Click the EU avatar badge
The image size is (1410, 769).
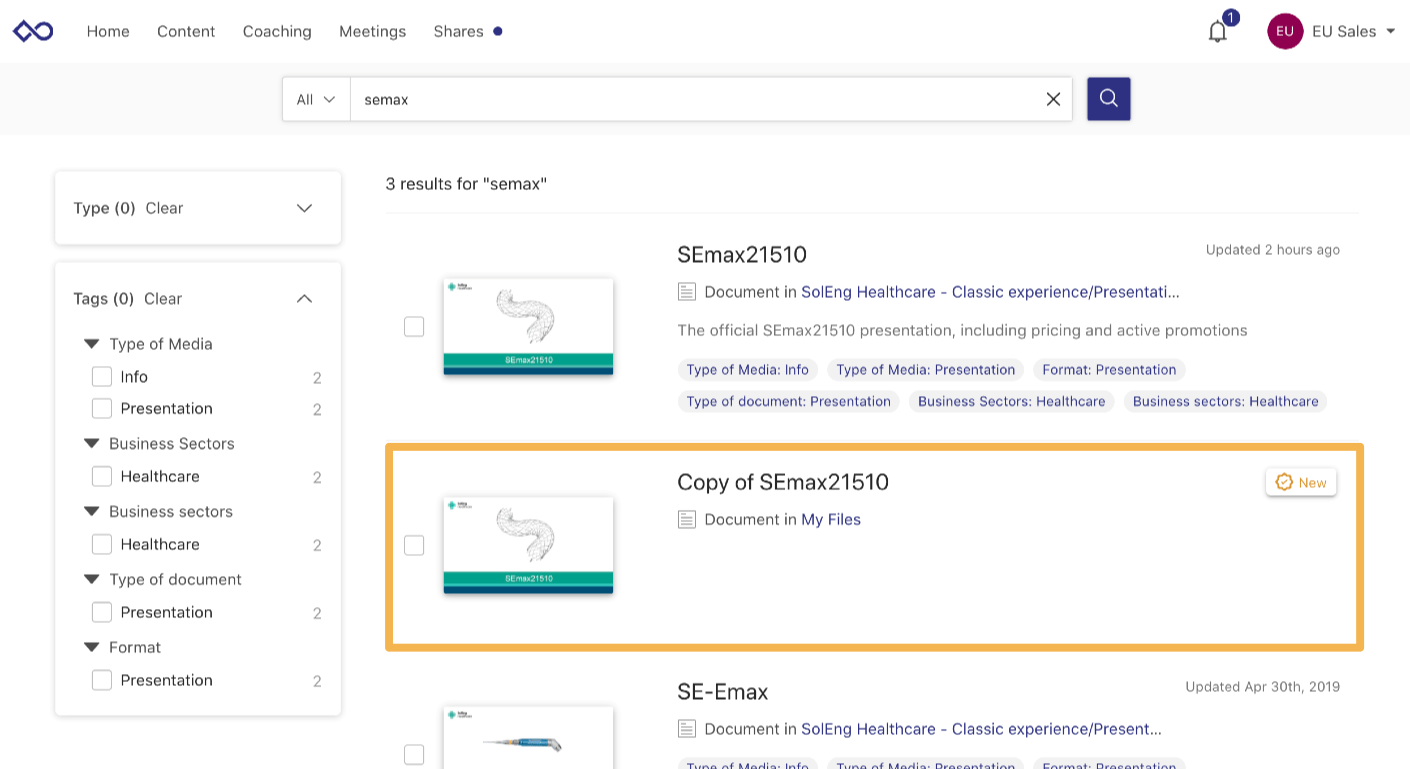tap(1284, 31)
